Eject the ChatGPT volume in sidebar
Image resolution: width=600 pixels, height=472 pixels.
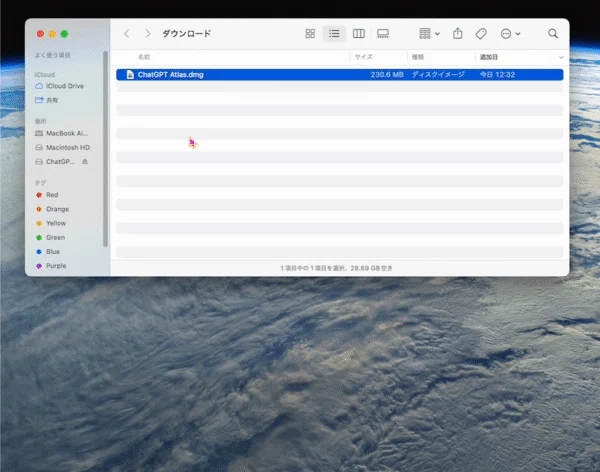click(x=85, y=162)
